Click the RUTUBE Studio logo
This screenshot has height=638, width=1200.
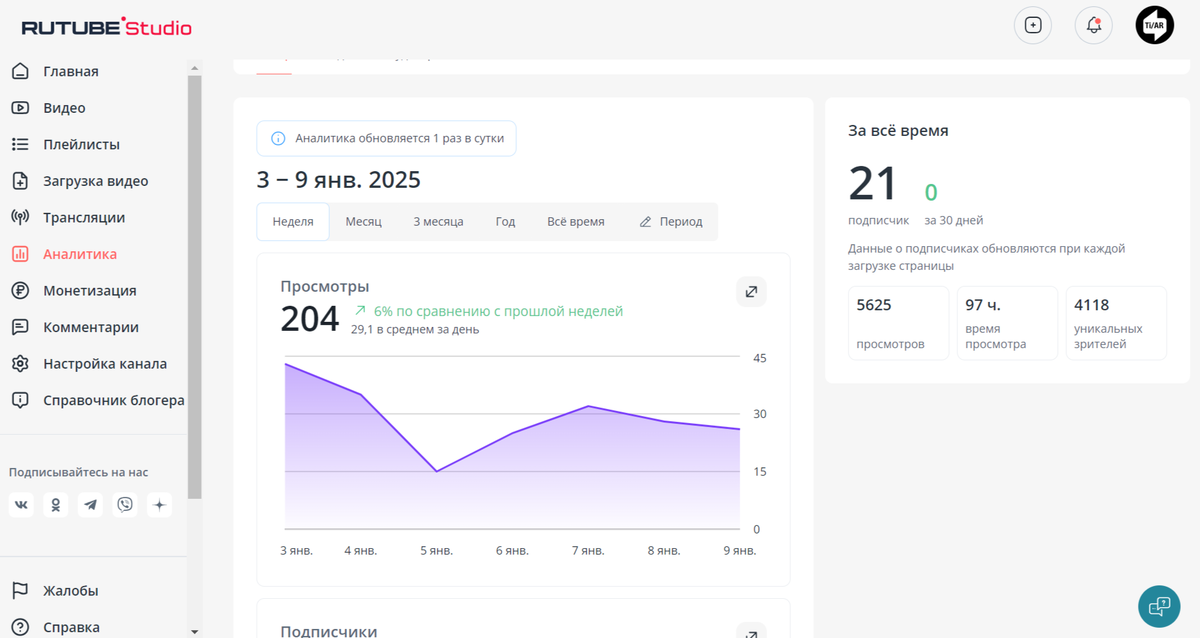coord(107,27)
